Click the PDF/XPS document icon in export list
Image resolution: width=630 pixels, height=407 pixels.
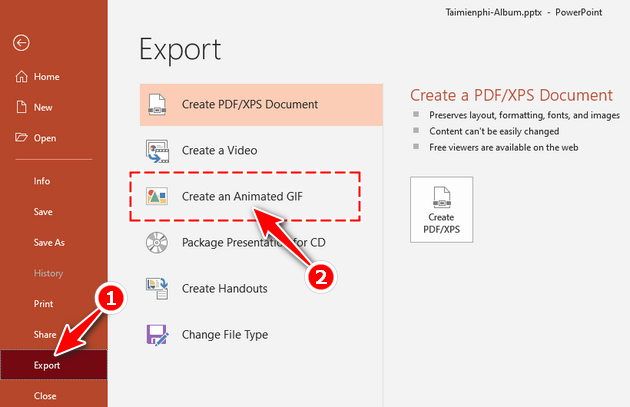[x=157, y=104]
